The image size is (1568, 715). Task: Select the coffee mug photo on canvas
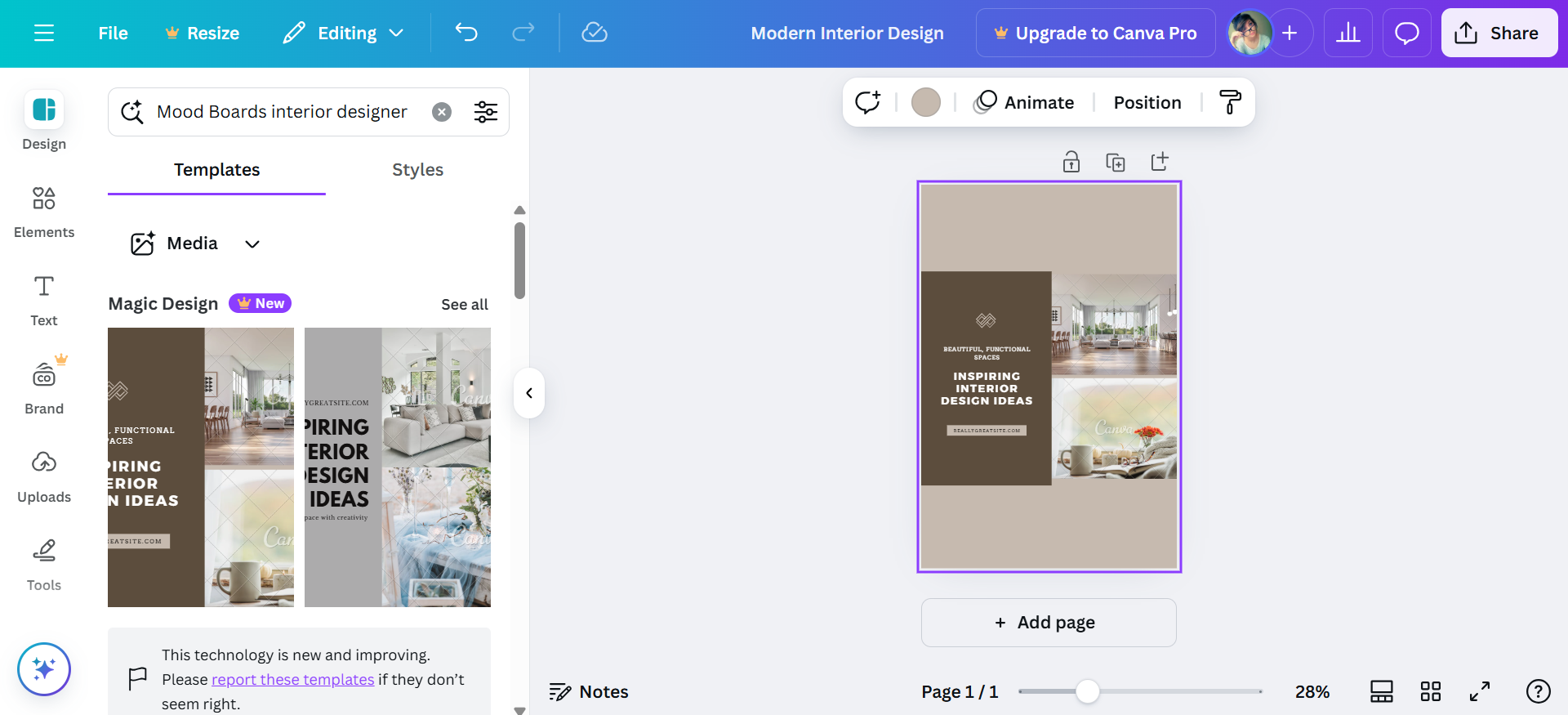1114,428
